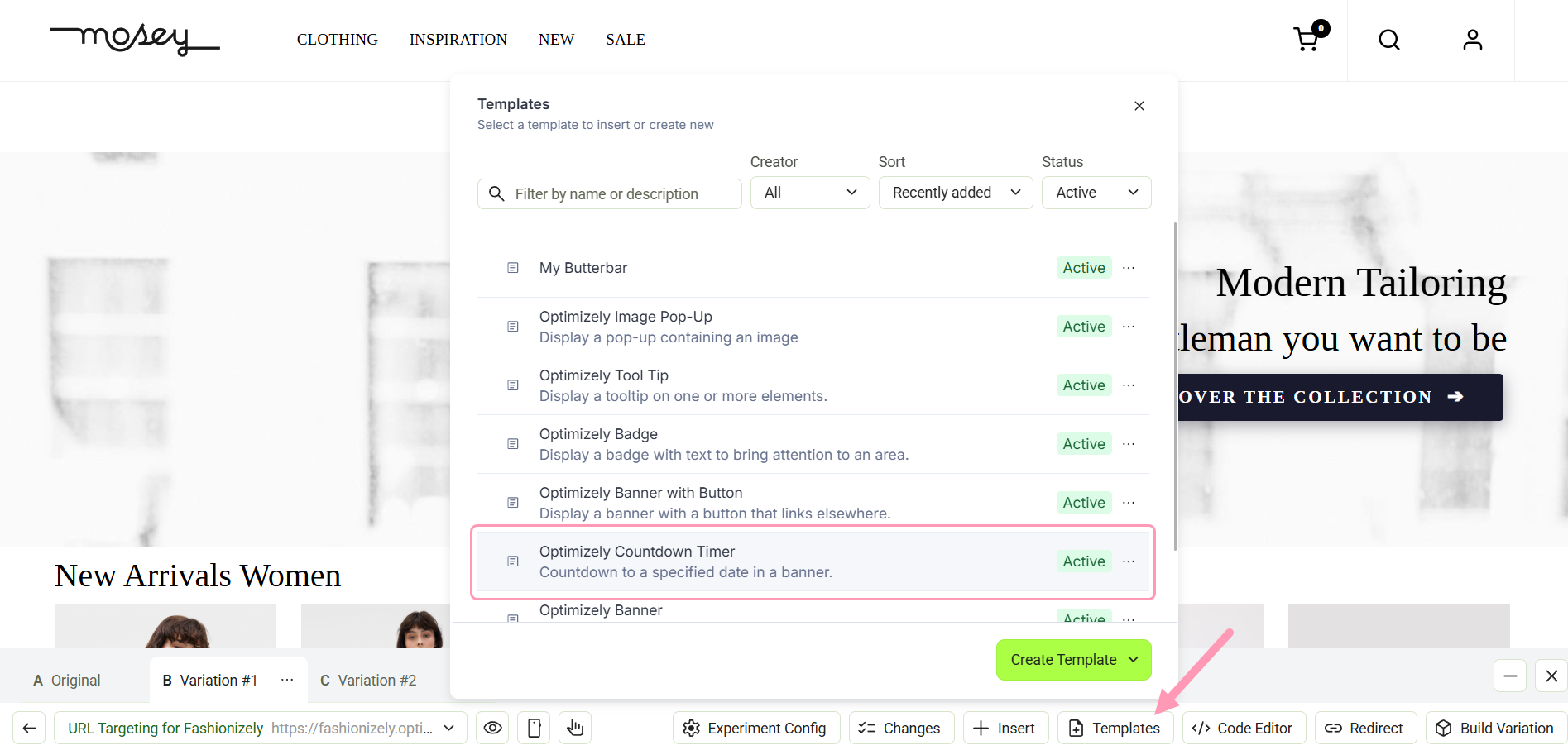The image size is (1568, 750).
Task: Click the Optimizely Banner with Button template icon
Action: [513, 503]
